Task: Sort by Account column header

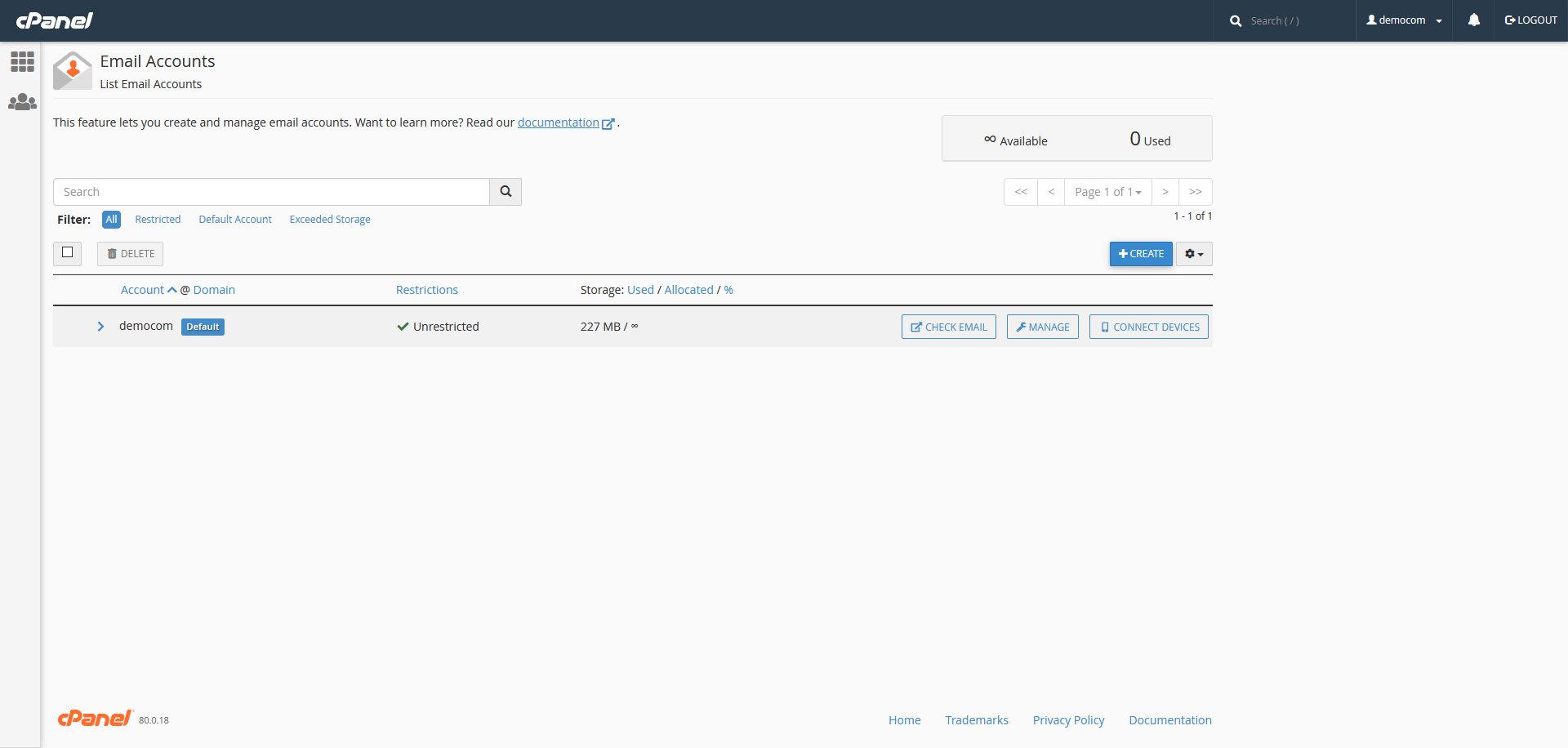Action: 143,290
